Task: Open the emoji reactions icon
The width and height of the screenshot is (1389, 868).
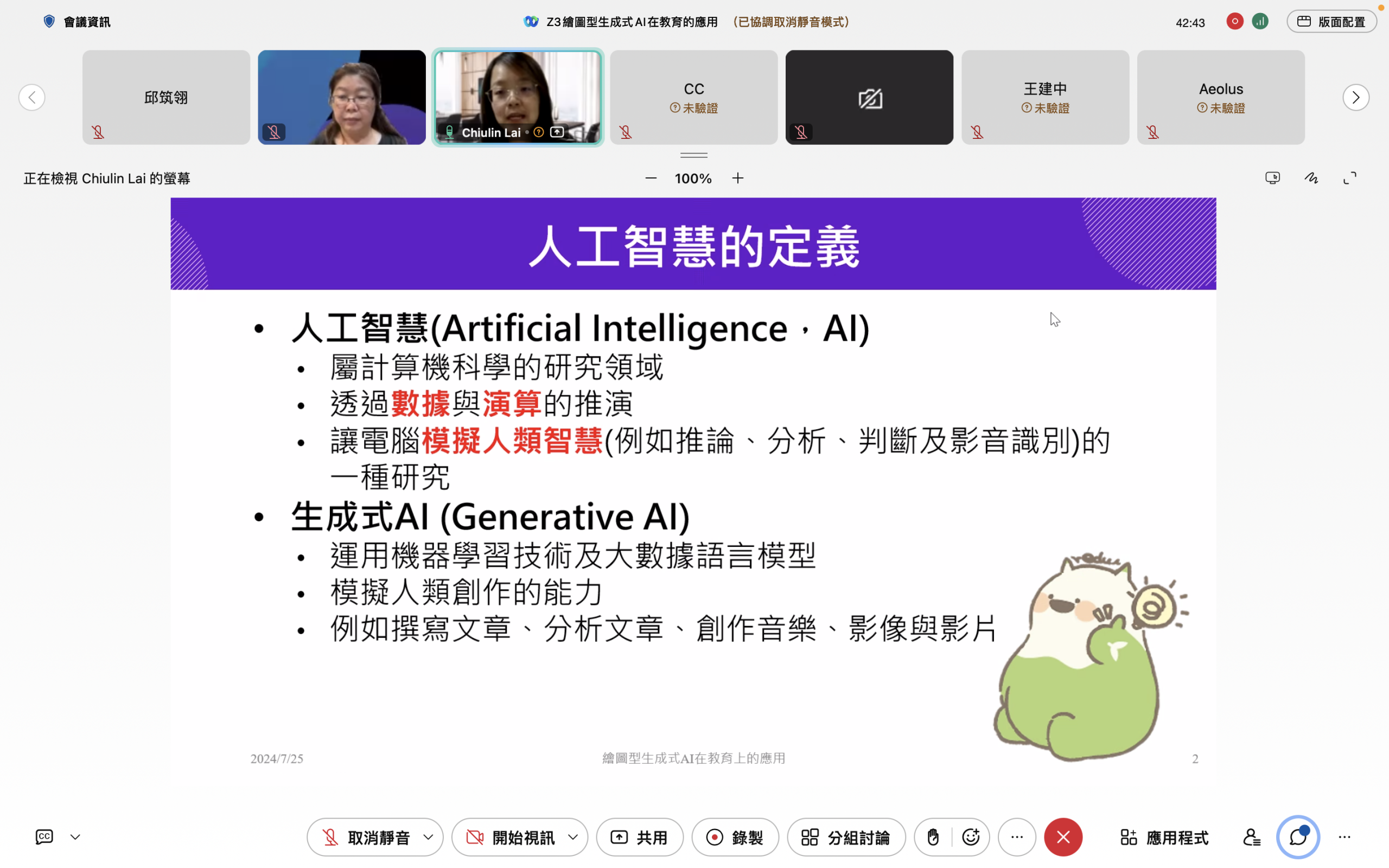Action: click(971, 837)
